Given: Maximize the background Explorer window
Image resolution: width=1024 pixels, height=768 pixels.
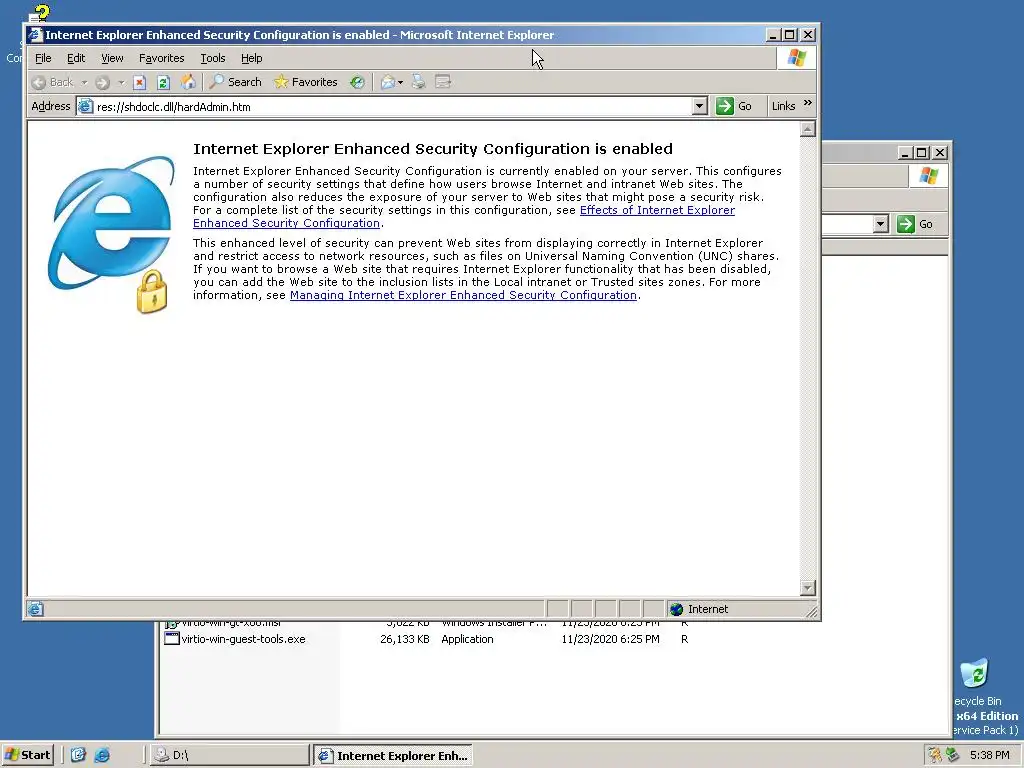Looking at the screenshot, I should click(921, 153).
